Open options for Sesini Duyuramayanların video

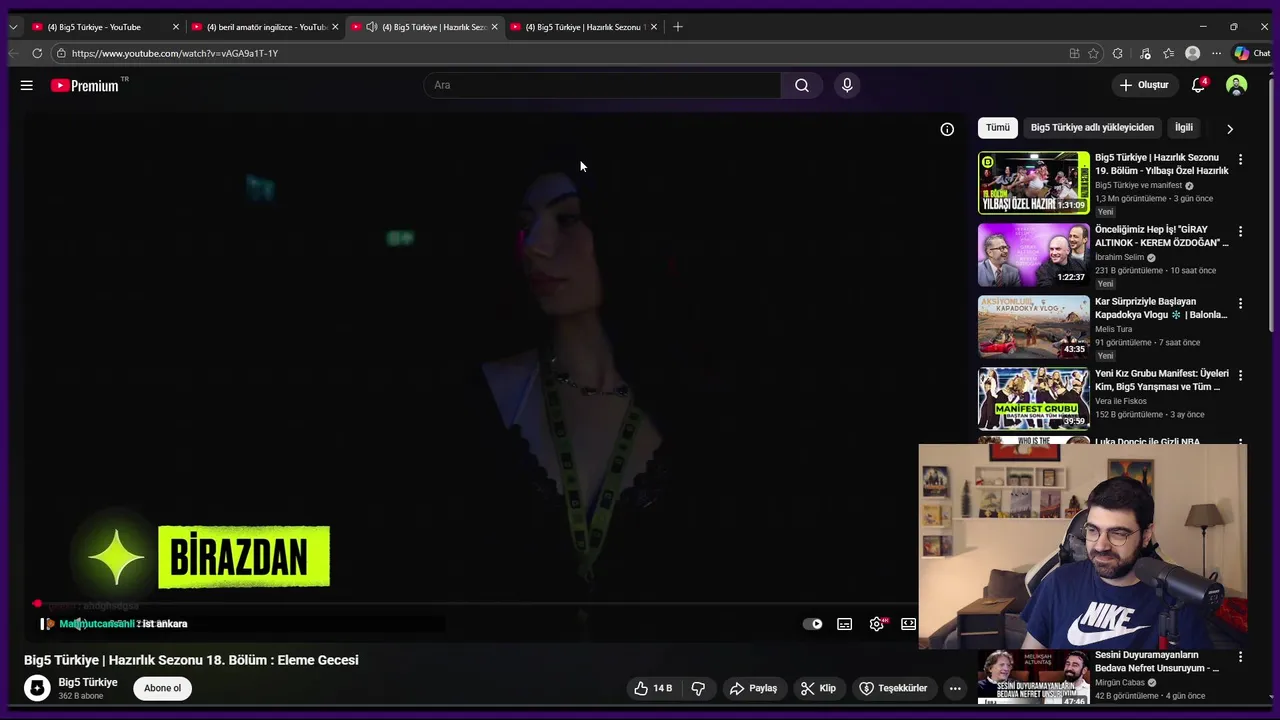(1240, 657)
